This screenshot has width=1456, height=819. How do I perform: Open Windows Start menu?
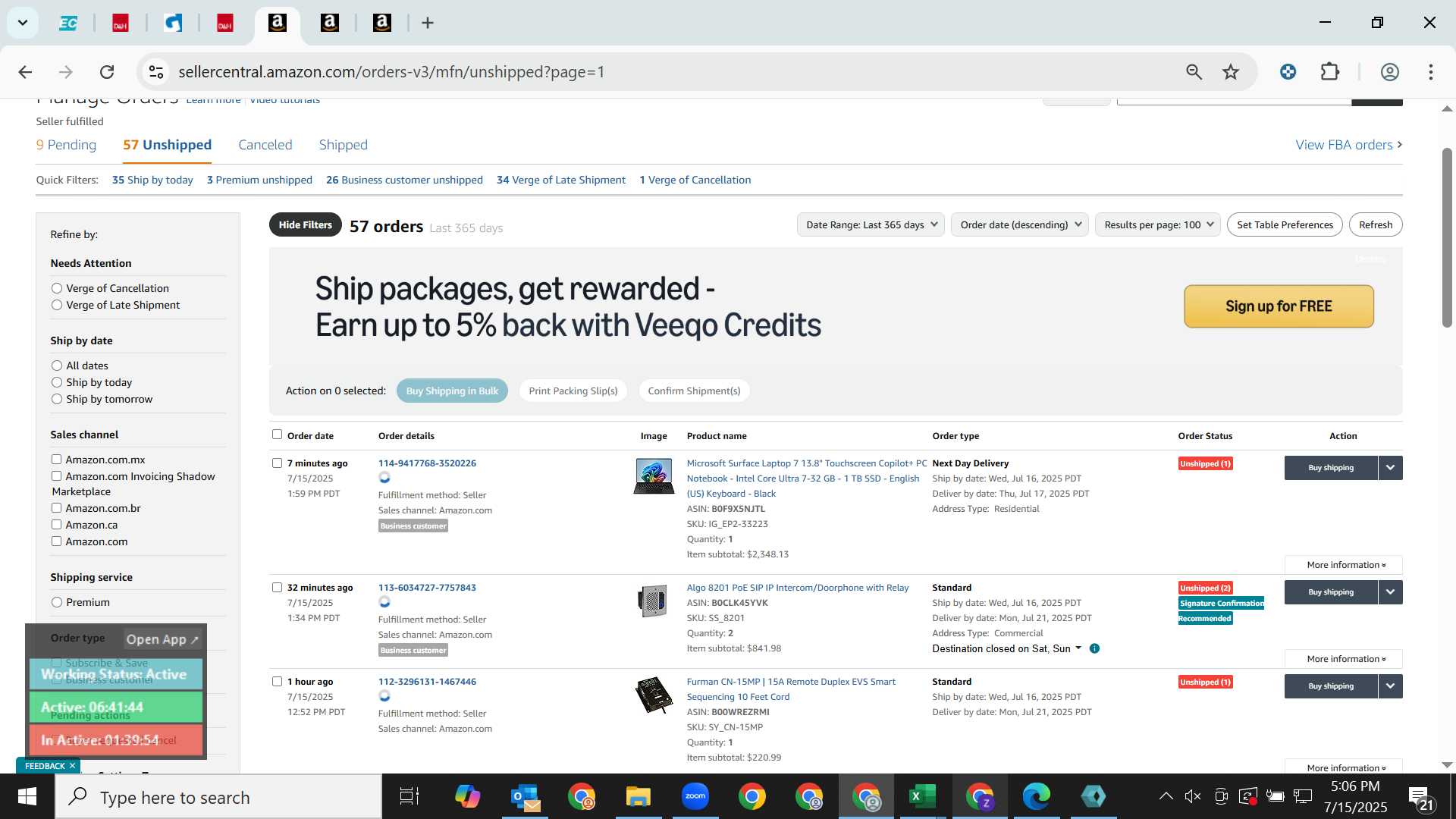pos(27,797)
